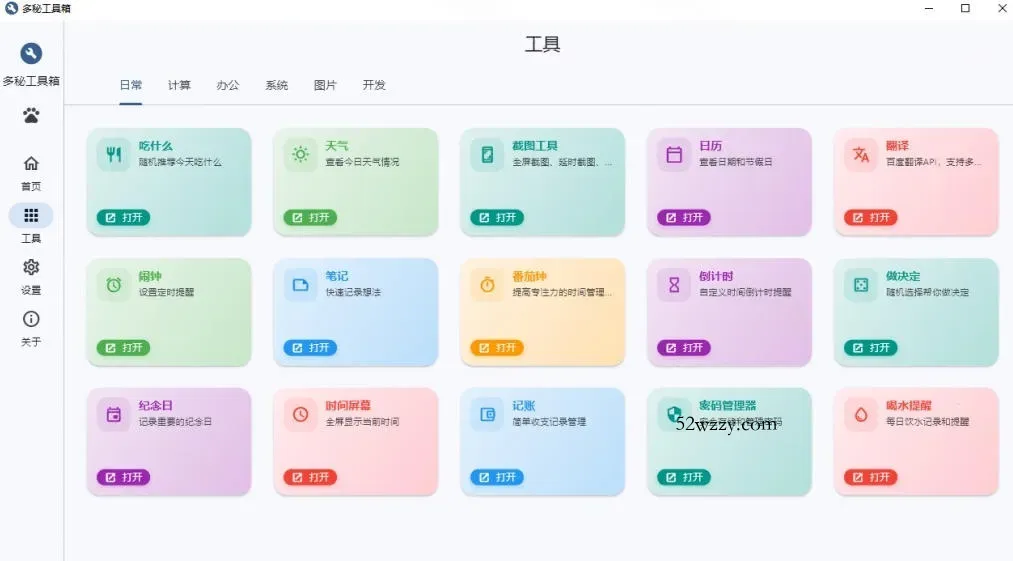Switch to the 办公 tab
Viewport: 1013px width, 561px height.
(227, 85)
